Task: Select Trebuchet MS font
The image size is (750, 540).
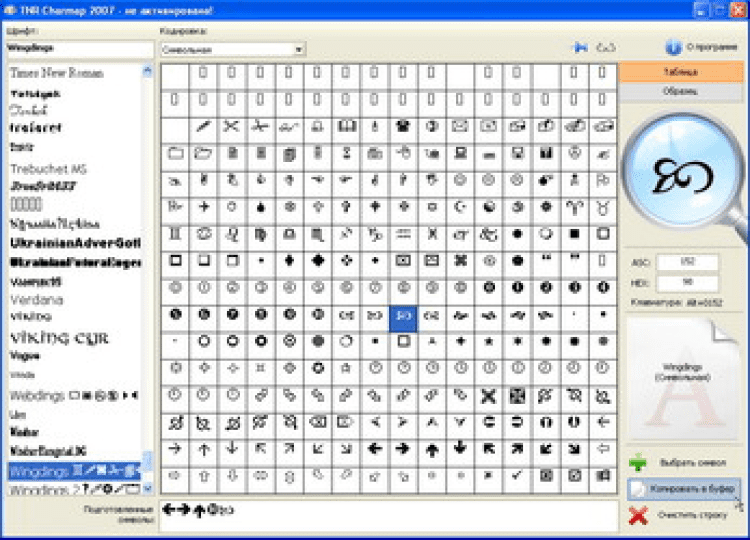Action: [x=48, y=168]
